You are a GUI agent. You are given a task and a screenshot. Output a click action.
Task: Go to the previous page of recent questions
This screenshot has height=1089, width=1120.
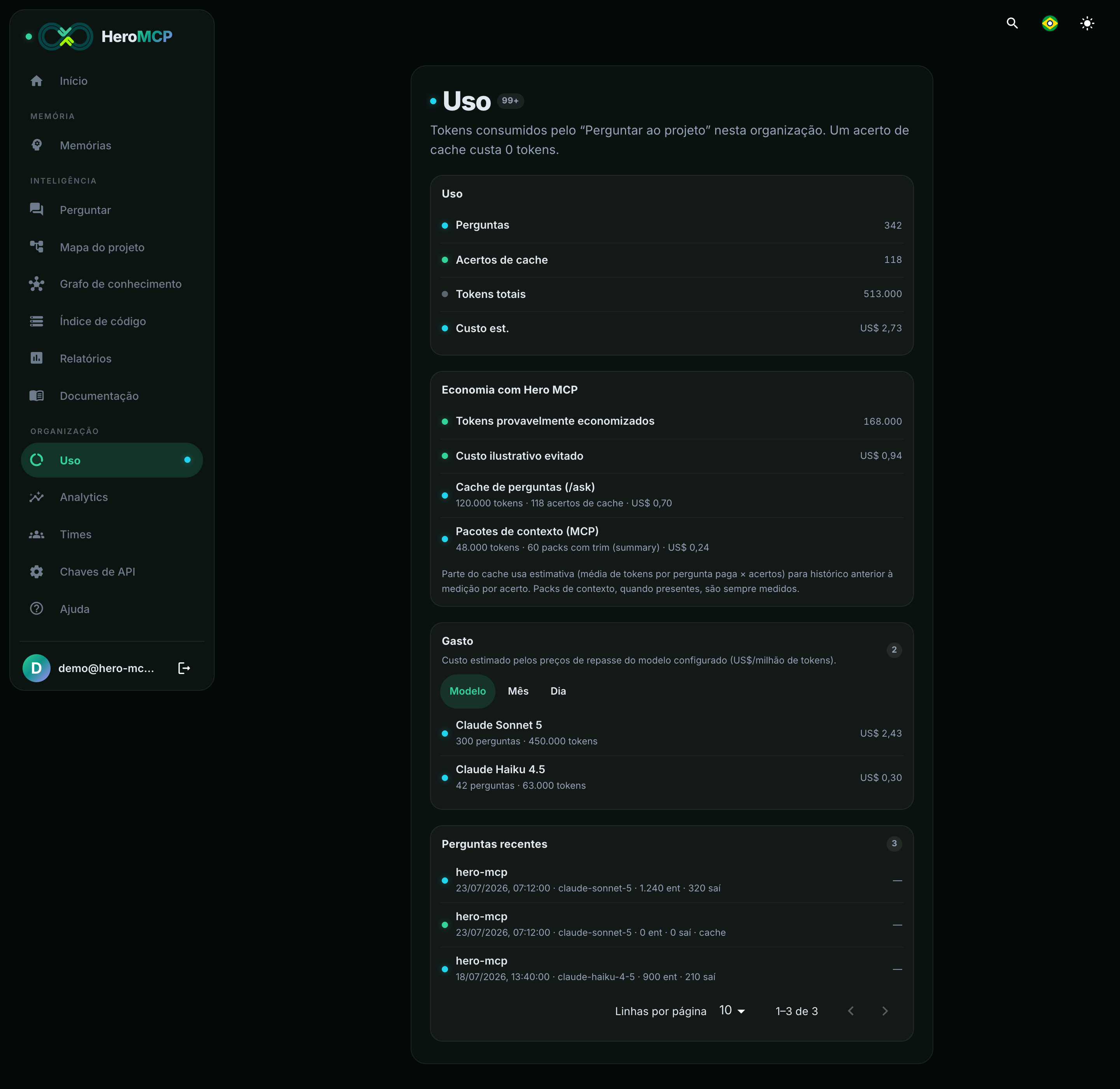(850, 1011)
